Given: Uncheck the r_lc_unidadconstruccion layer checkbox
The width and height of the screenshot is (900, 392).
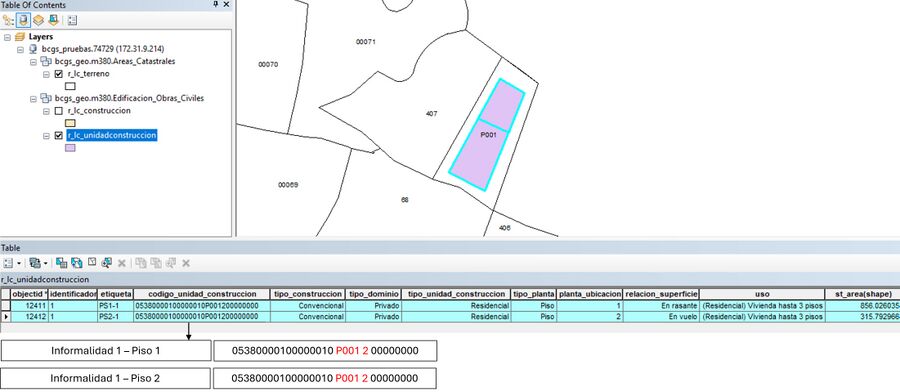Looking at the screenshot, I should coord(58,136).
